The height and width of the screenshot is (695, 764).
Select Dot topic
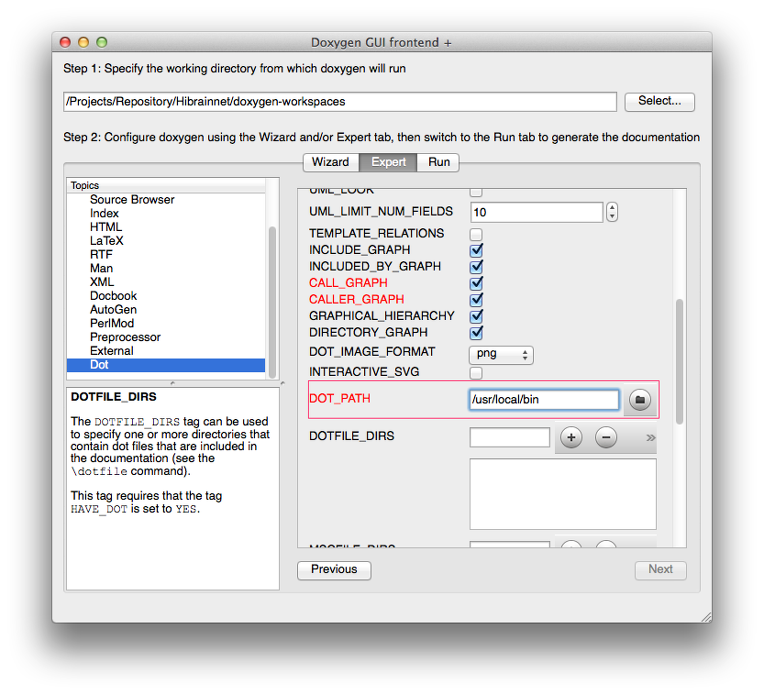click(166, 365)
